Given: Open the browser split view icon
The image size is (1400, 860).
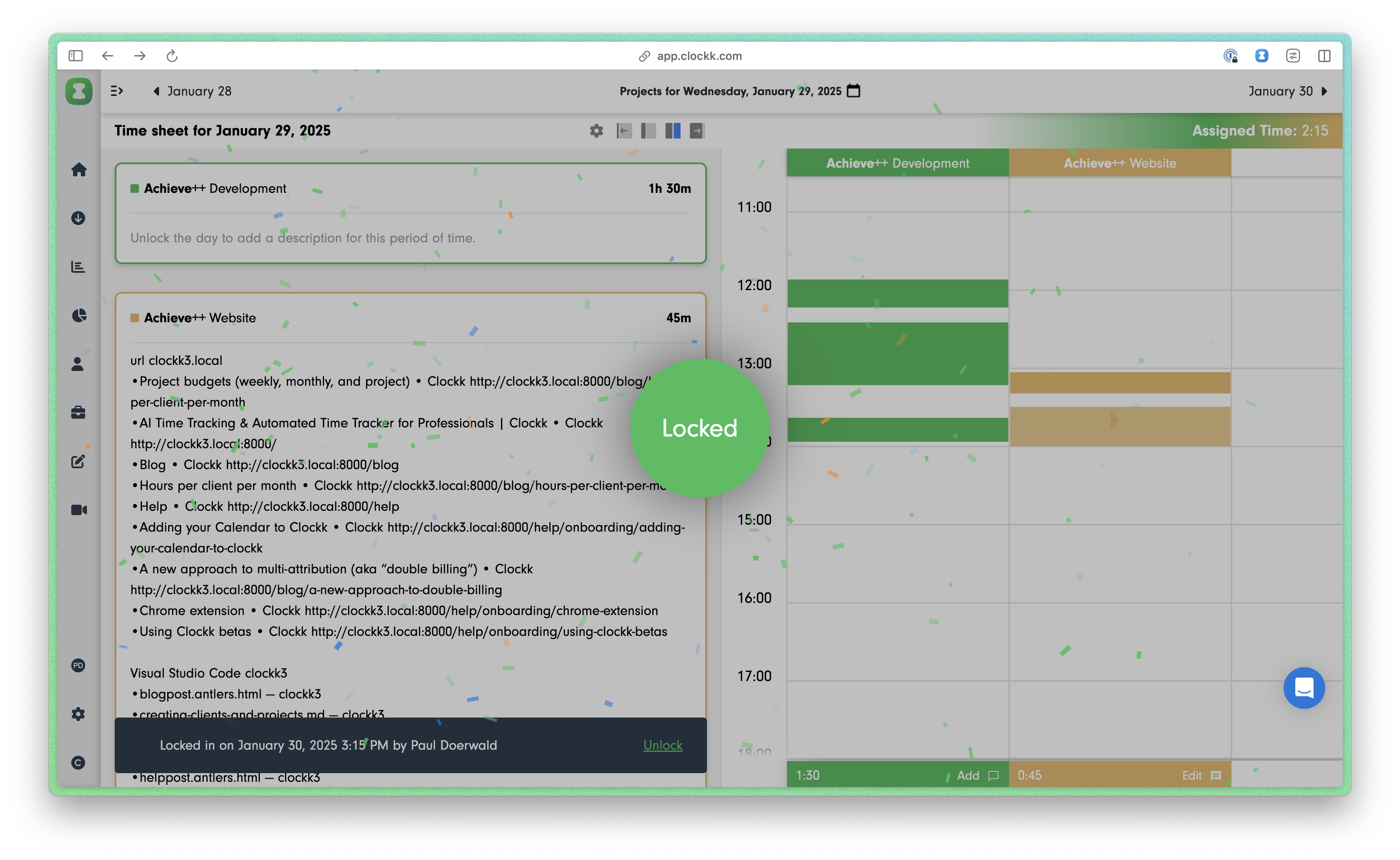Looking at the screenshot, I should (x=1324, y=56).
